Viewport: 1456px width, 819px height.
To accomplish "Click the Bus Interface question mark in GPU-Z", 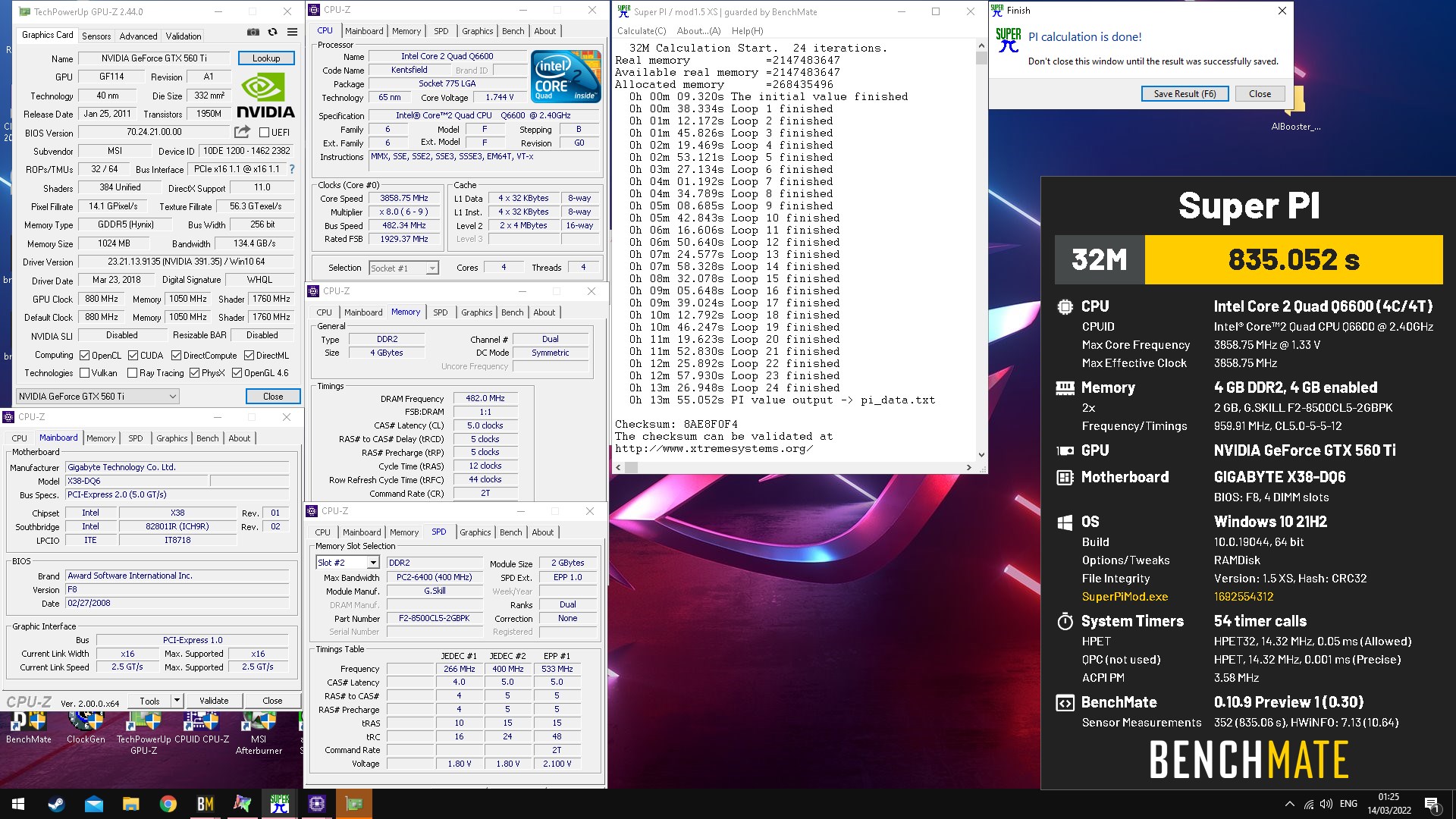I will pyautogui.click(x=292, y=169).
